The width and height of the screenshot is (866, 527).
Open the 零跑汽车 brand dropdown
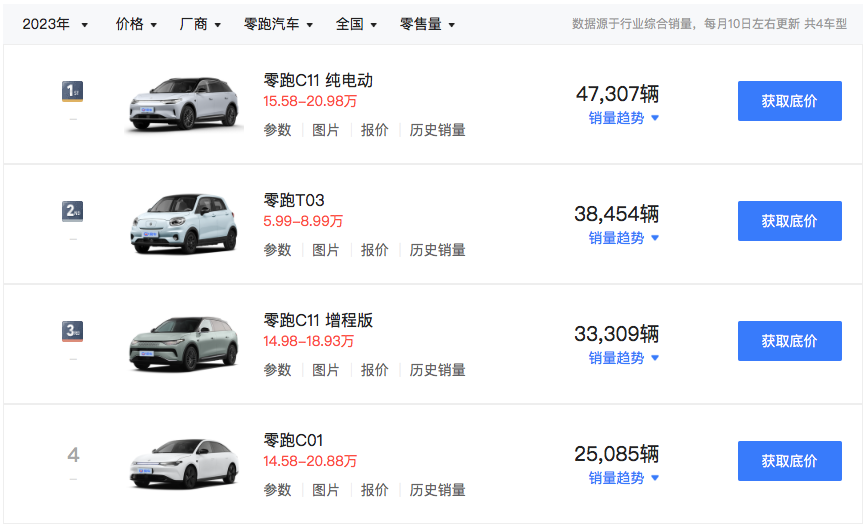(278, 24)
